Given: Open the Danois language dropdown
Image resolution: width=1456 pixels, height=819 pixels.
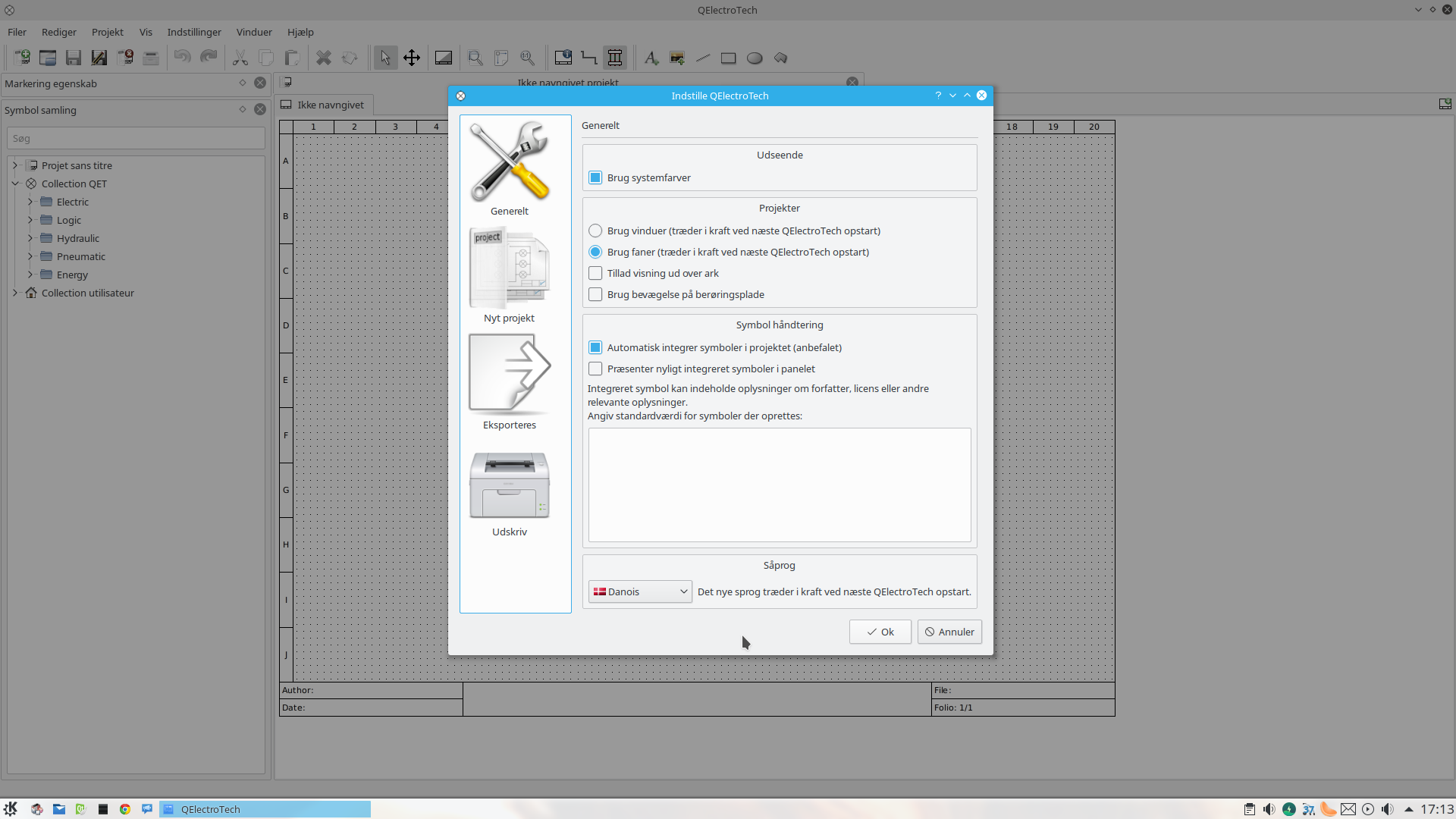Looking at the screenshot, I should point(640,591).
